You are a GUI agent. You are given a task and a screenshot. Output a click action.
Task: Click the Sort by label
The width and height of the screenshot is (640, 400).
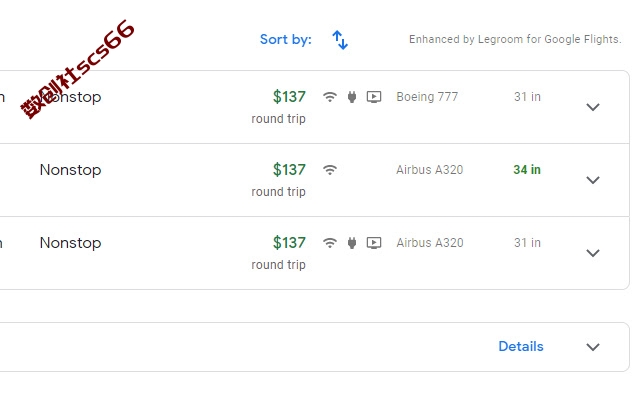(286, 39)
